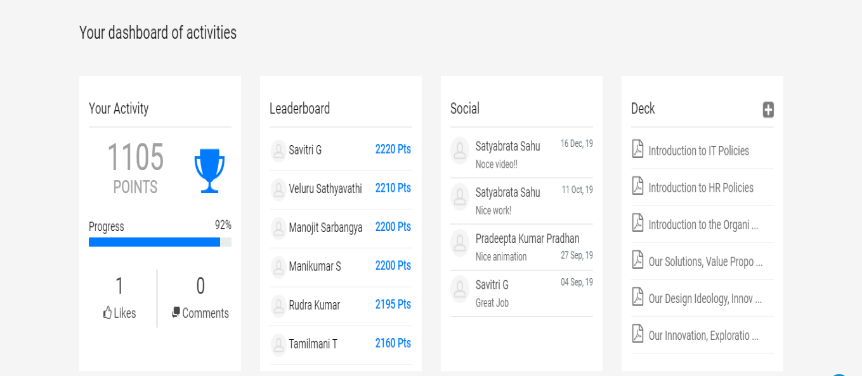This screenshot has width=862, height=376.
Task: Click PDF icon beside Our Design Ideology
Action: [637, 297]
